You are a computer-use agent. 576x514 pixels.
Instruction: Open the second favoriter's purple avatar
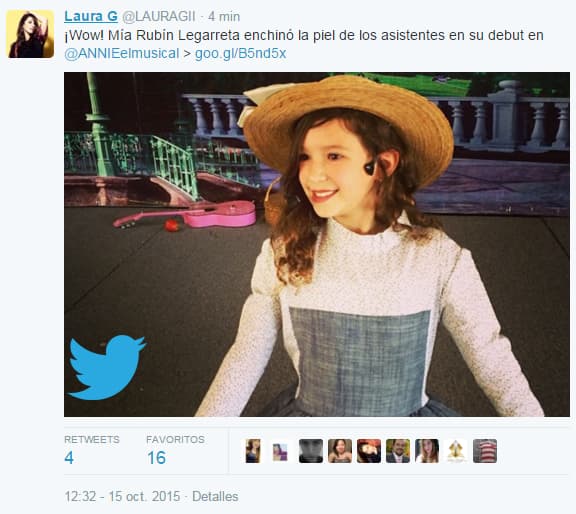click(280, 452)
